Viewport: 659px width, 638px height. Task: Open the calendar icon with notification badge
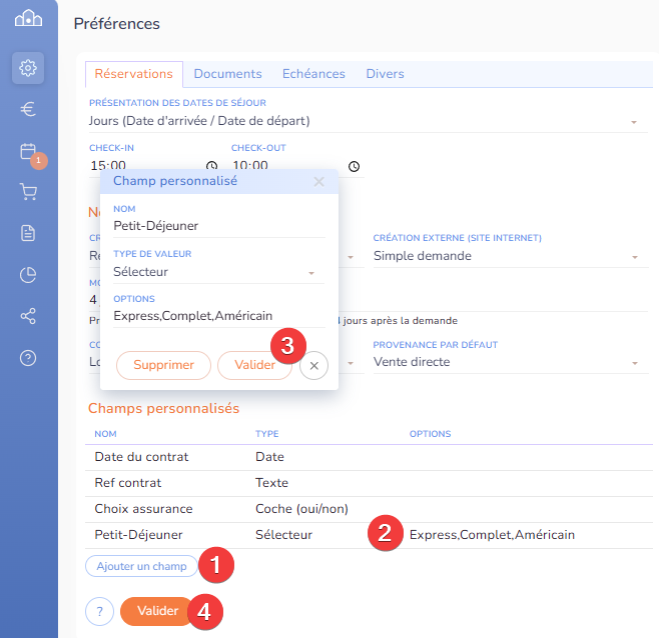[x=28, y=151]
